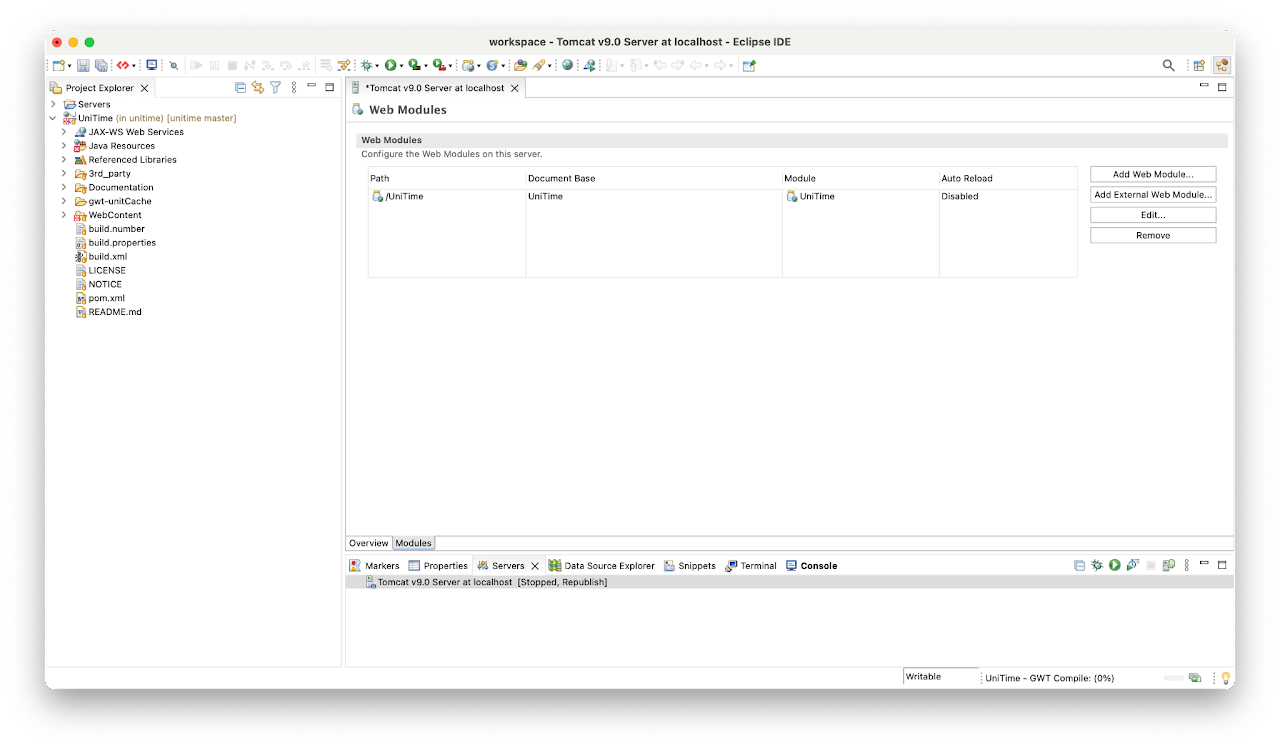1280x749 pixels.
Task: Click the Save All toolbar icon
Action: coord(101,65)
